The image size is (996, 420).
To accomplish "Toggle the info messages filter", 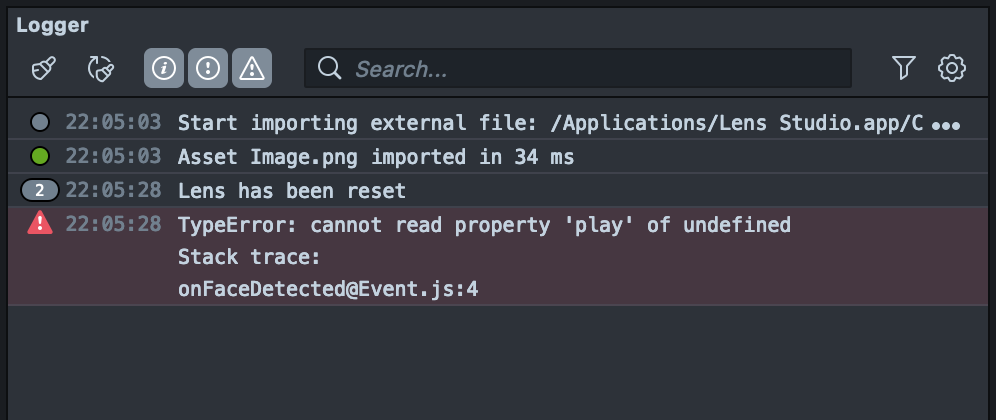I will [x=164, y=68].
